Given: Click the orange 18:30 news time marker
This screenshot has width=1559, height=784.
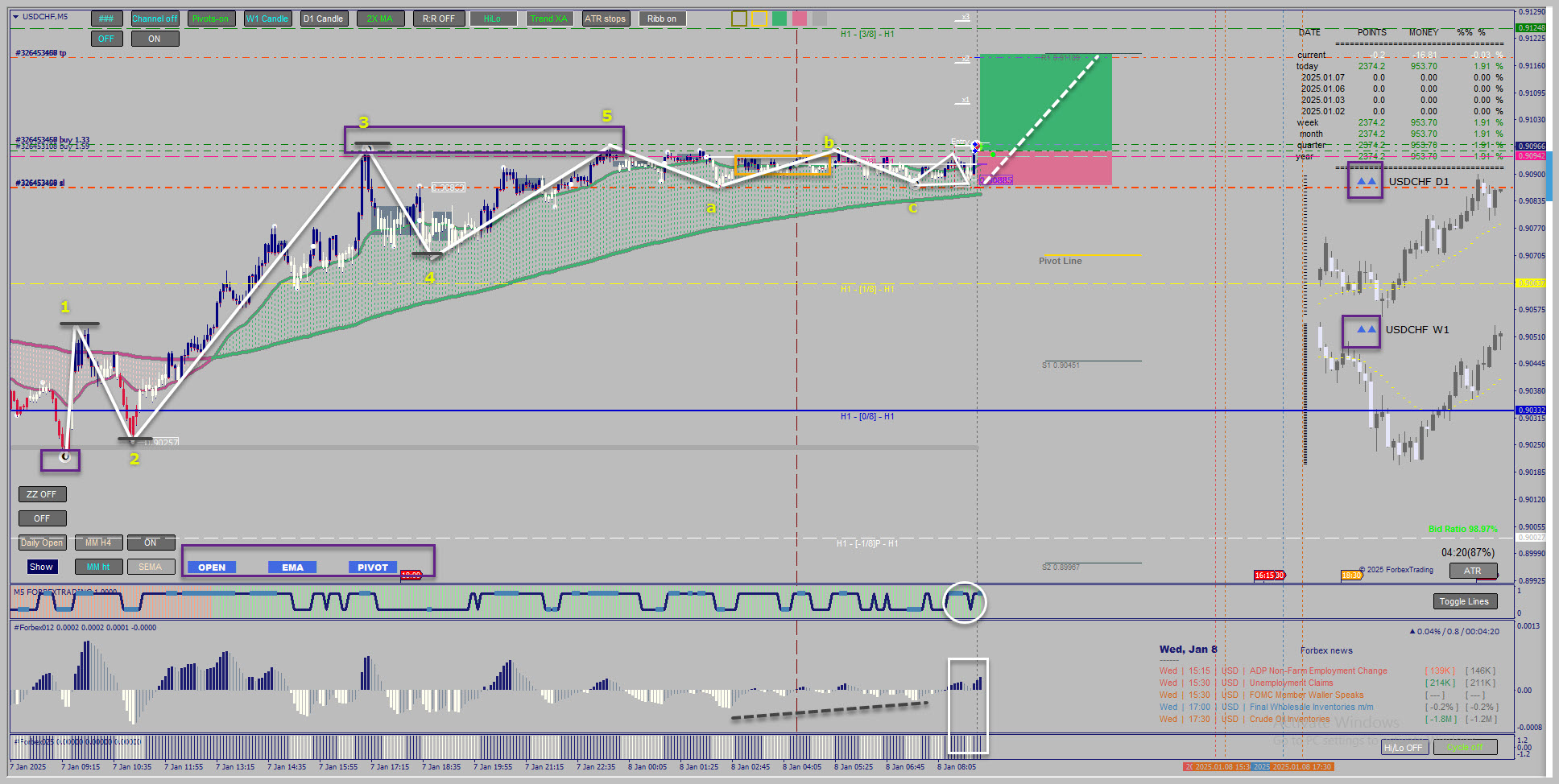Looking at the screenshot, I should tap(1351, 575).
